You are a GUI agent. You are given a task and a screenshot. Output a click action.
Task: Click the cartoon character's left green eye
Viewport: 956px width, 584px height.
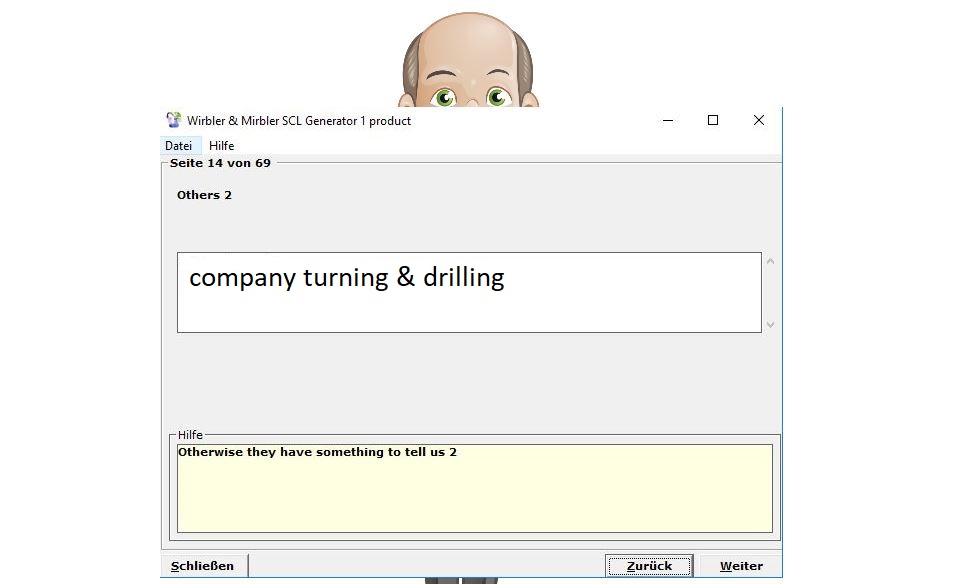click(x=443, y=97)
